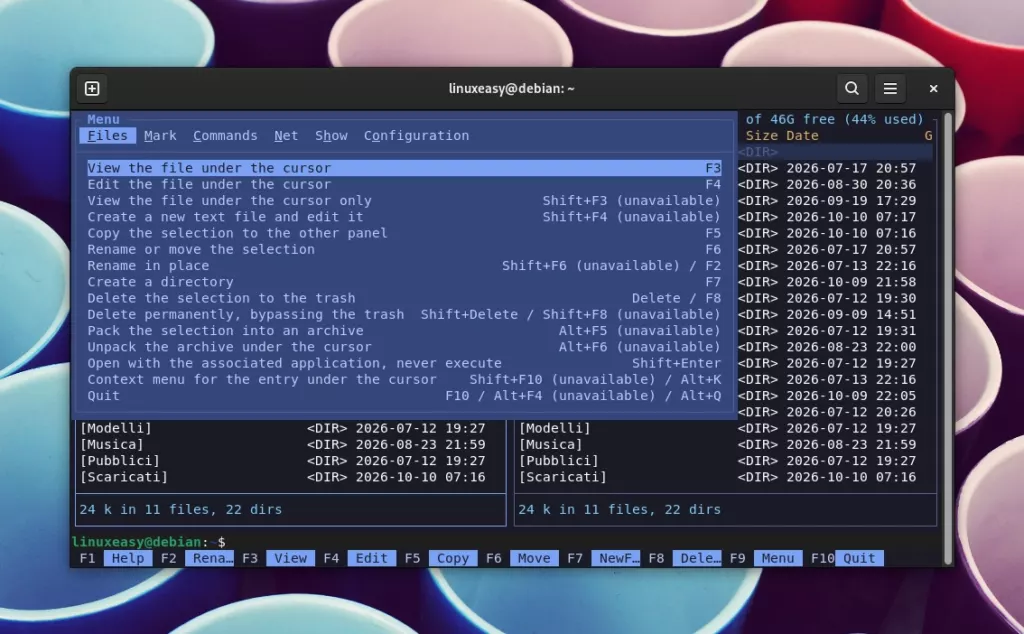Click the F5 Copy button
This screenshot has width=1024, height=634.
[453, 558]
